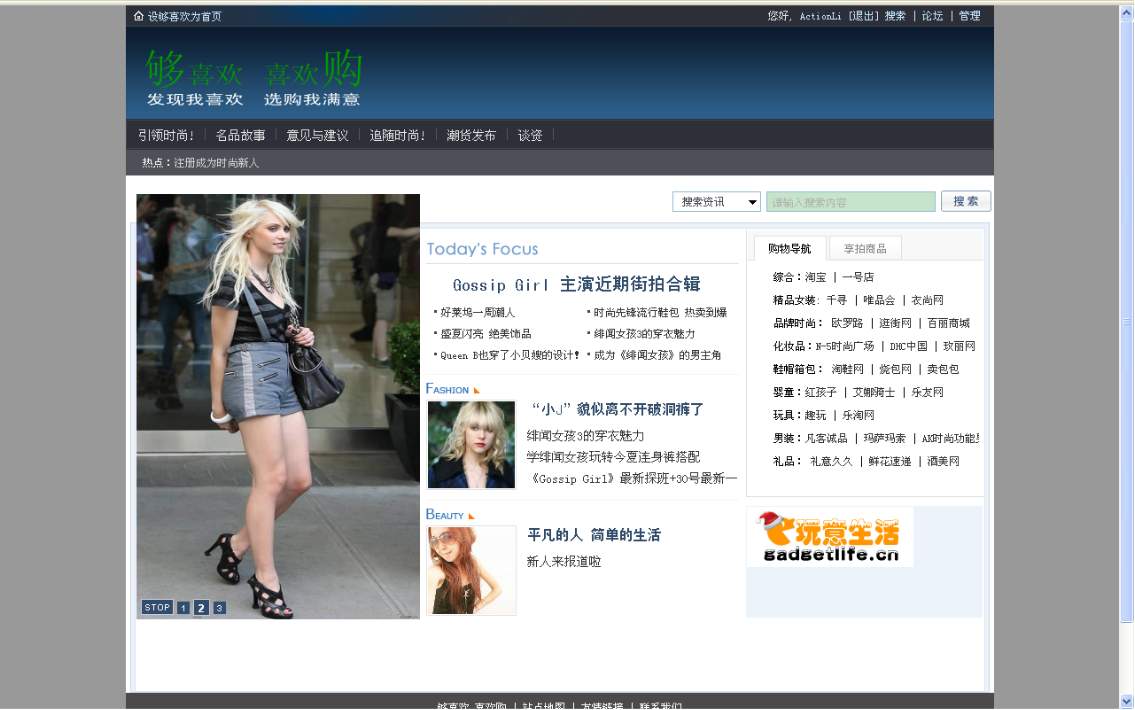Image resolution: width=1135 pixels, height=710 pixels.
Task: Show slide 2 in the slideshow
Action: [201, 608]
